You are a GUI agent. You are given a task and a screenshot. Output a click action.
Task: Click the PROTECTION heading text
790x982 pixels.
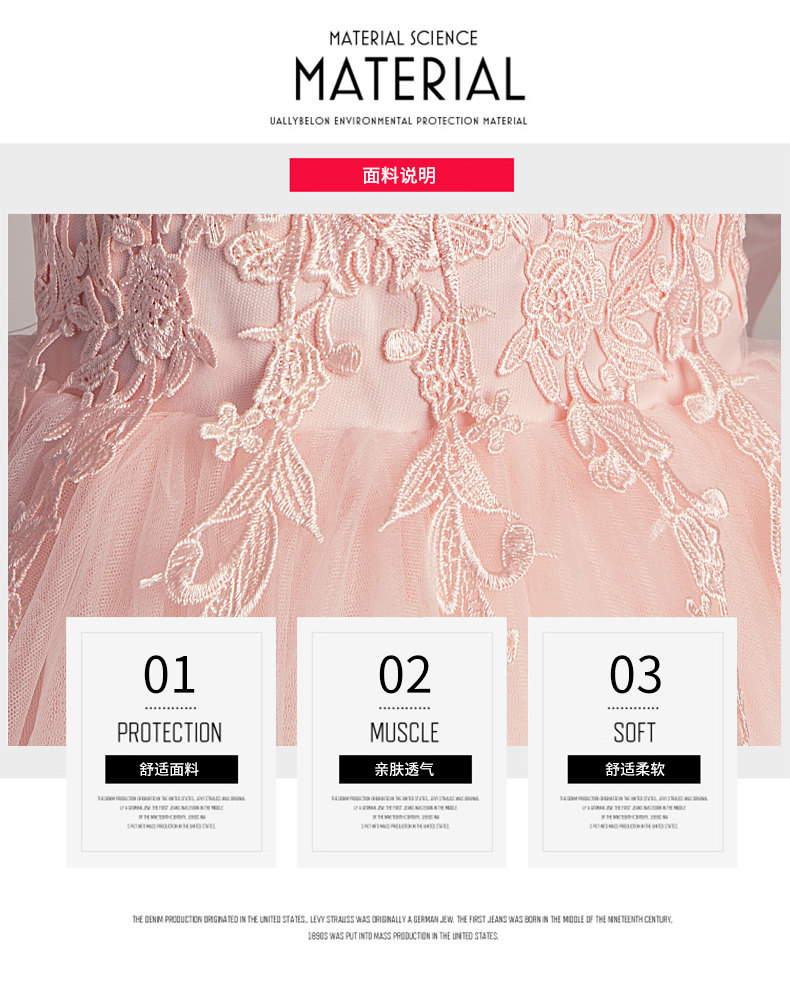pyautogui.click(x=170, y=732)
